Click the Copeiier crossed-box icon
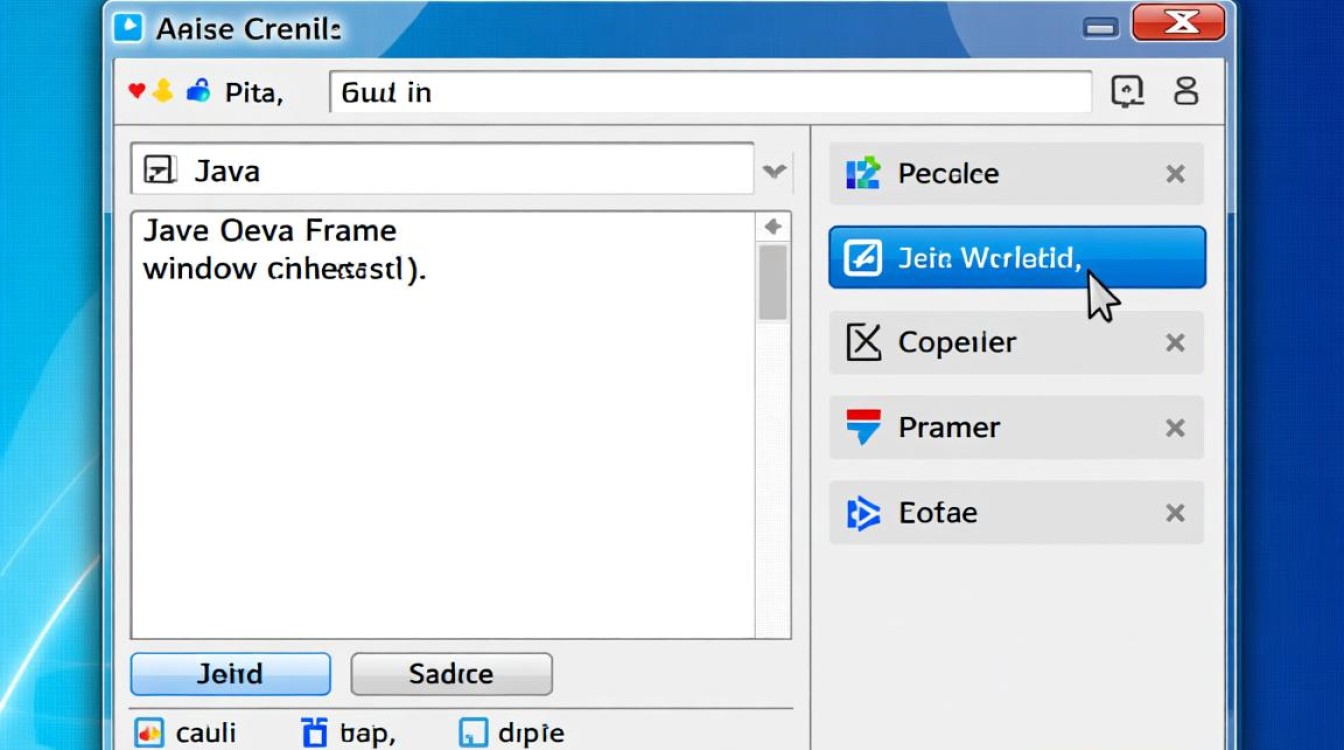Viewport: 1344px width, 750px height. 863,342
